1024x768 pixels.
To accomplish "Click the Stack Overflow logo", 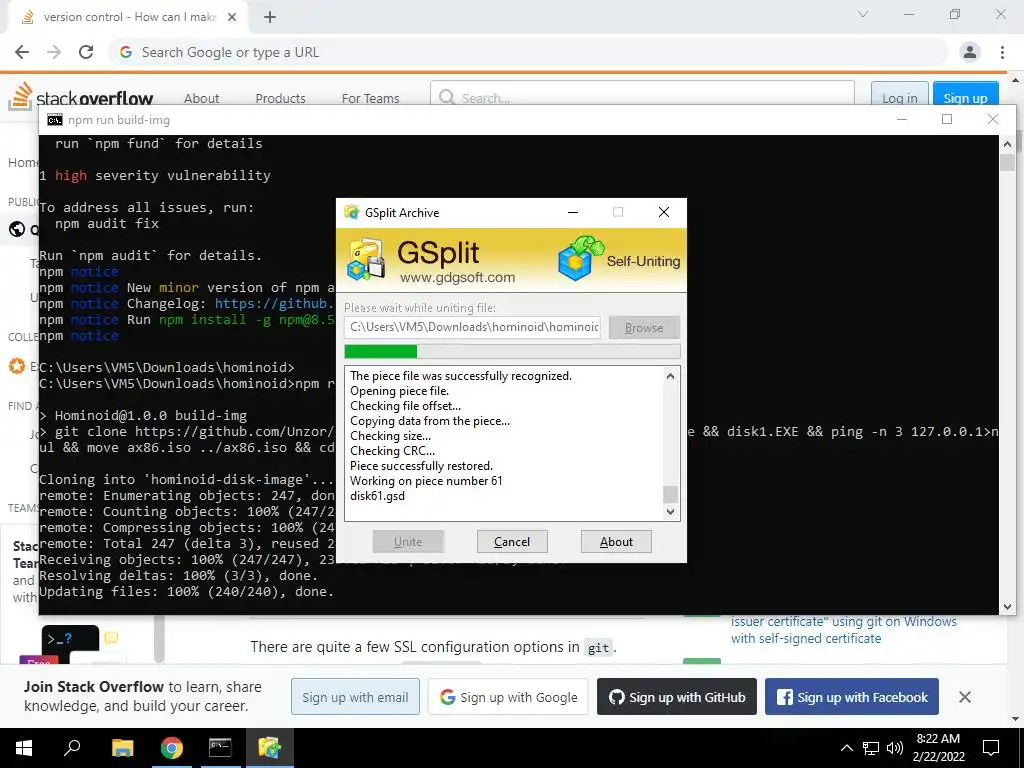I will tap(82, 97).
